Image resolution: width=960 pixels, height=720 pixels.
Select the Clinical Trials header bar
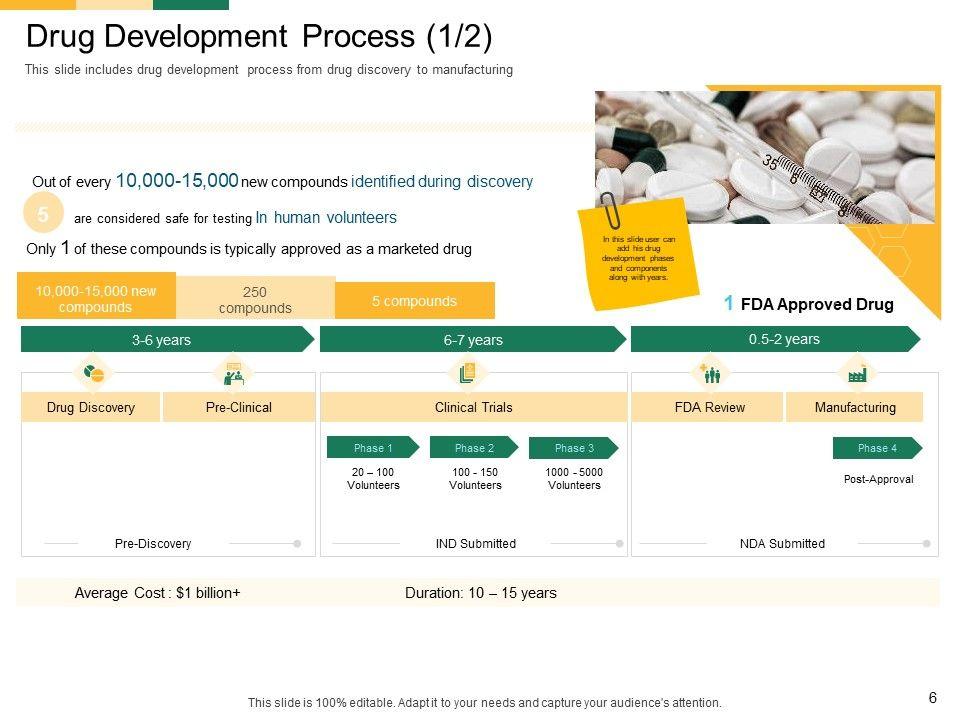coord(473,407)
